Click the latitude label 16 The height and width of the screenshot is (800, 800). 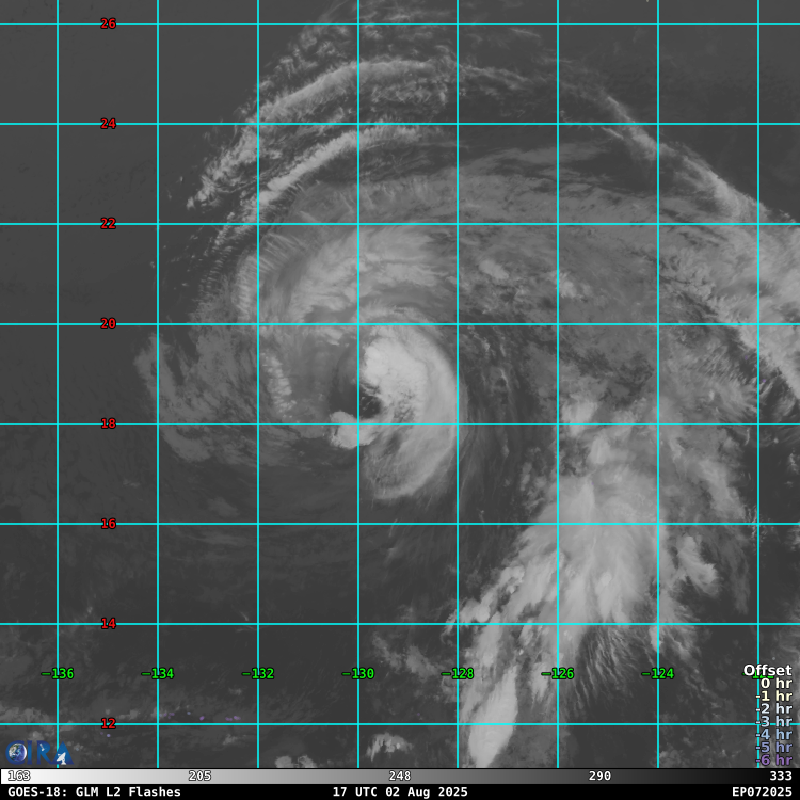tap(108, 523)
